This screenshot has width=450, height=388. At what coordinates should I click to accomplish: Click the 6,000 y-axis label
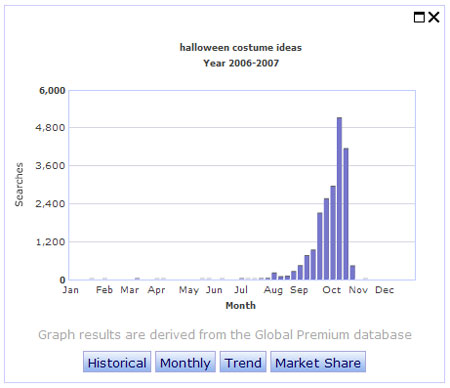[x=52, y=91]
